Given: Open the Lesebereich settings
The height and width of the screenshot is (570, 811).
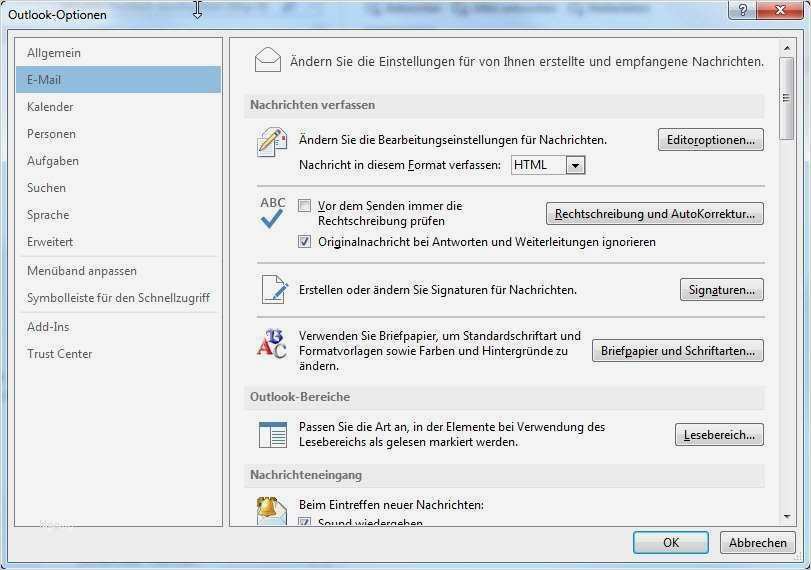Looking at the screenshot, I should tap(719, 435).
